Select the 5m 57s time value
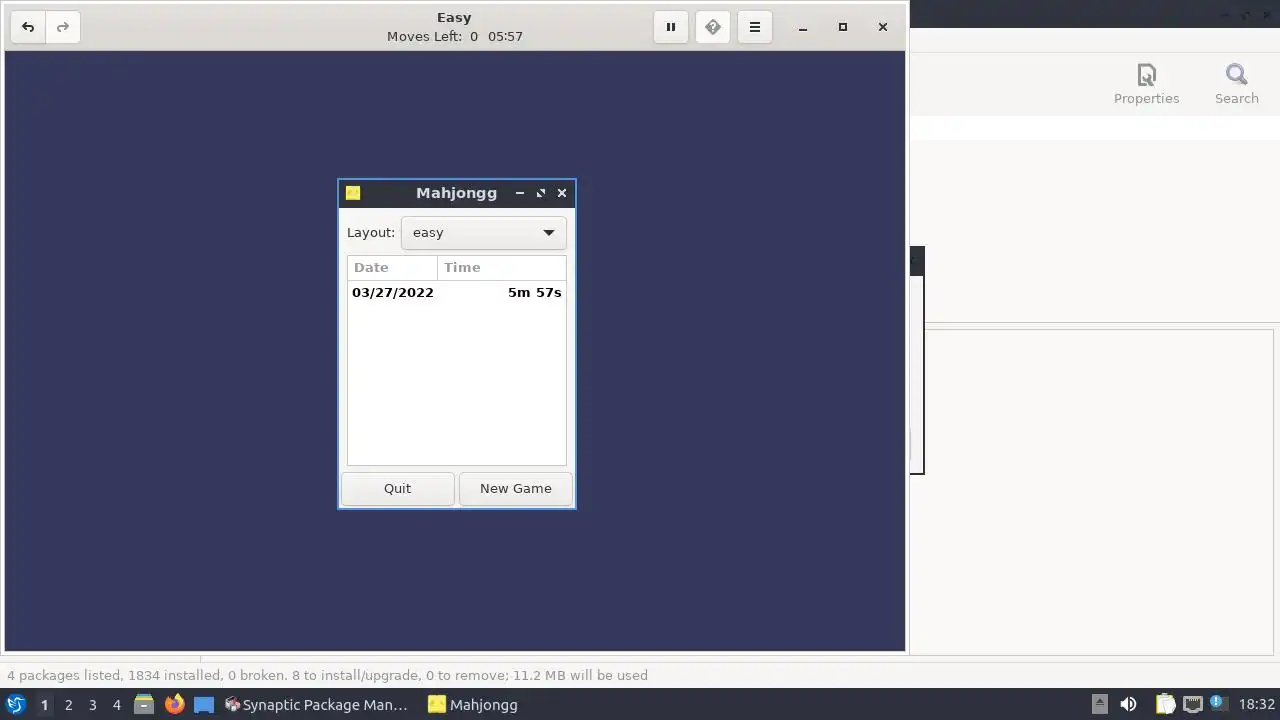Screen dimensions: 1280x720 [x=534, y=293]
